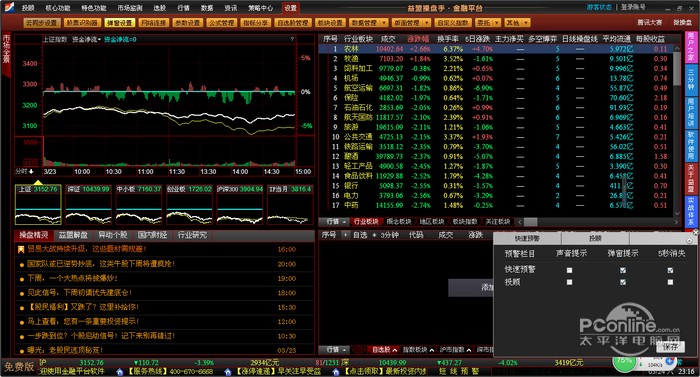Viewport: 700px width, 377px height.
Task: Close the alert settings popup with the X icon
Action: point(696,232)
